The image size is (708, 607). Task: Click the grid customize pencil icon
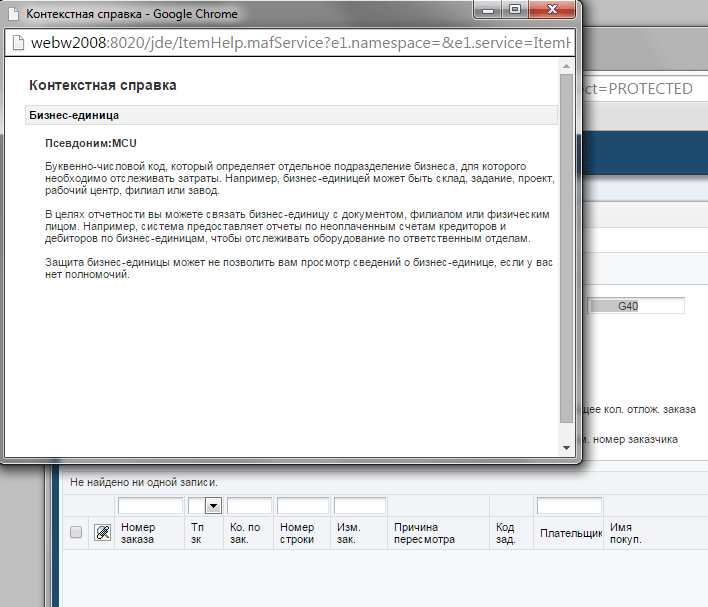[x=101, y=533]
